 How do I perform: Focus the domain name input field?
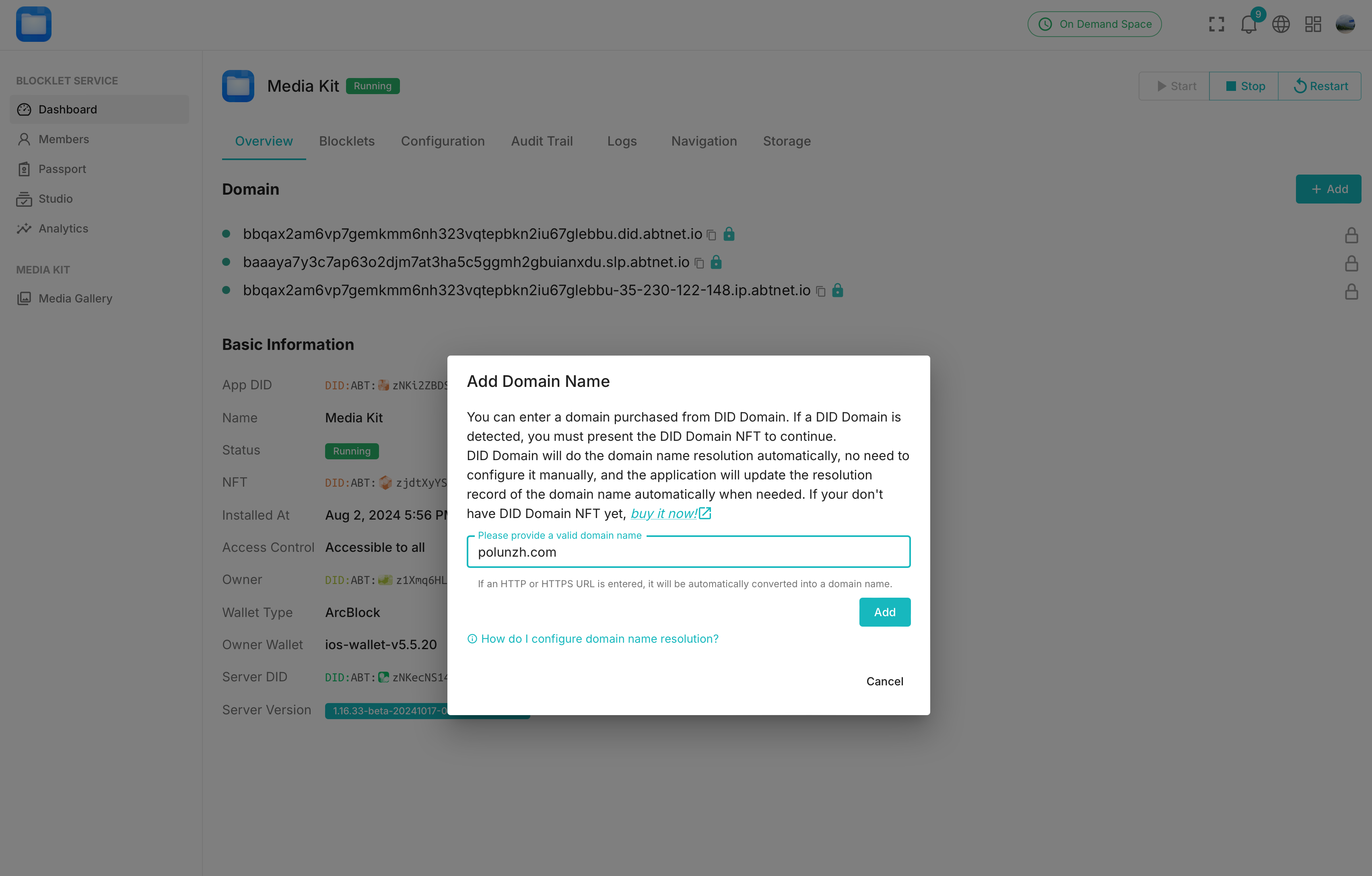[x=688, y=552]
